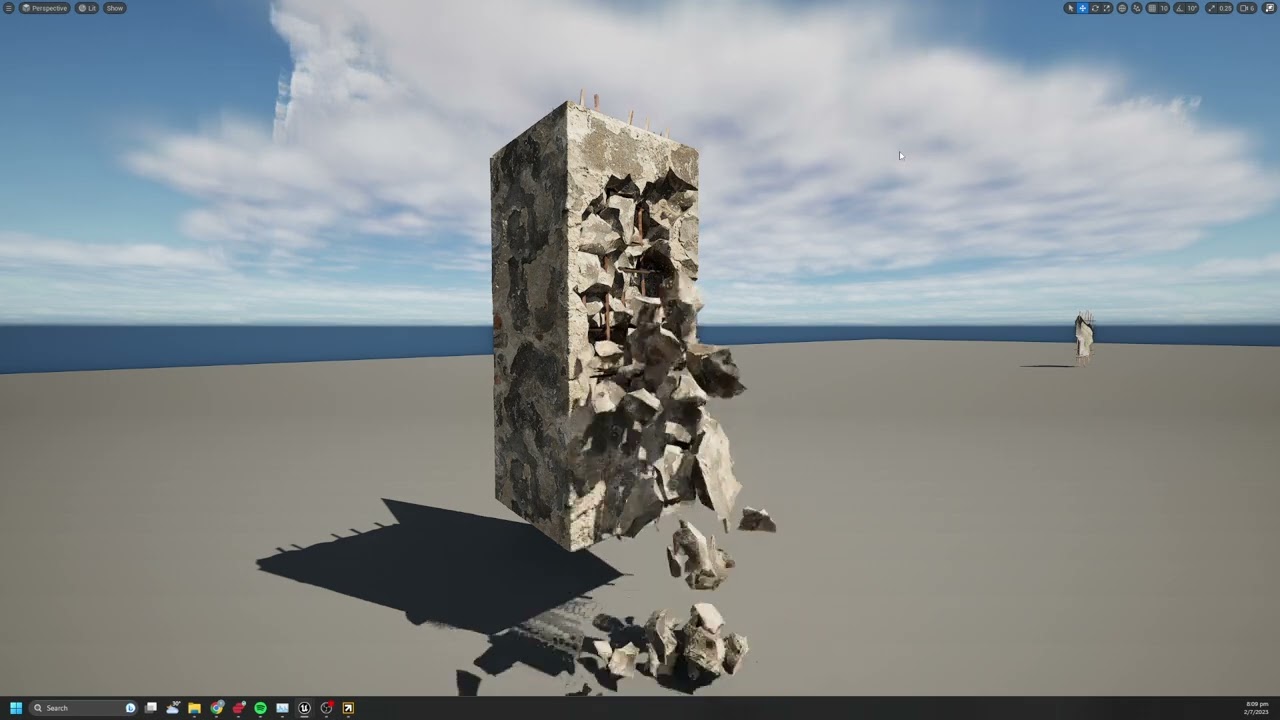Image resolution: width=1280 pixels, height=720 pixels.
Task: Open the Perspective view mode dropdown
Action: [45, 8]
